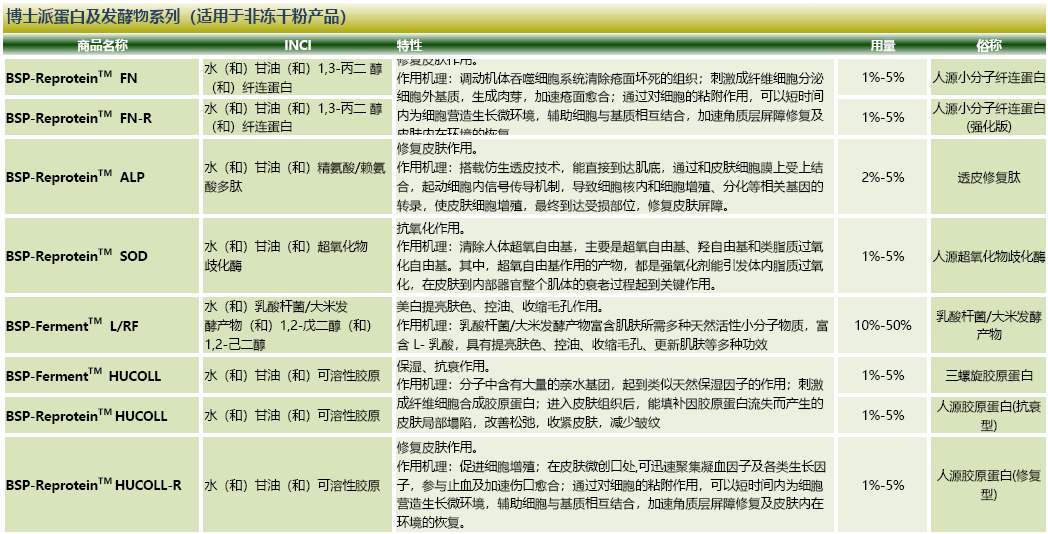The height and width of the screenshot is (534, 1048).
Task: Select the 人源超氧化物歧化酶 common name cell
Action: tap(988, 256)
